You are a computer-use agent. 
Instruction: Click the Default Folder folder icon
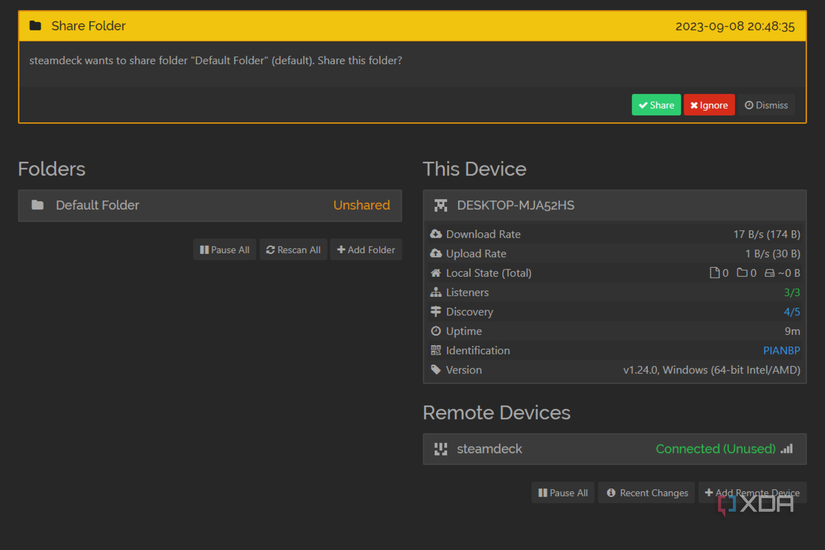click(x=38, y=205)
